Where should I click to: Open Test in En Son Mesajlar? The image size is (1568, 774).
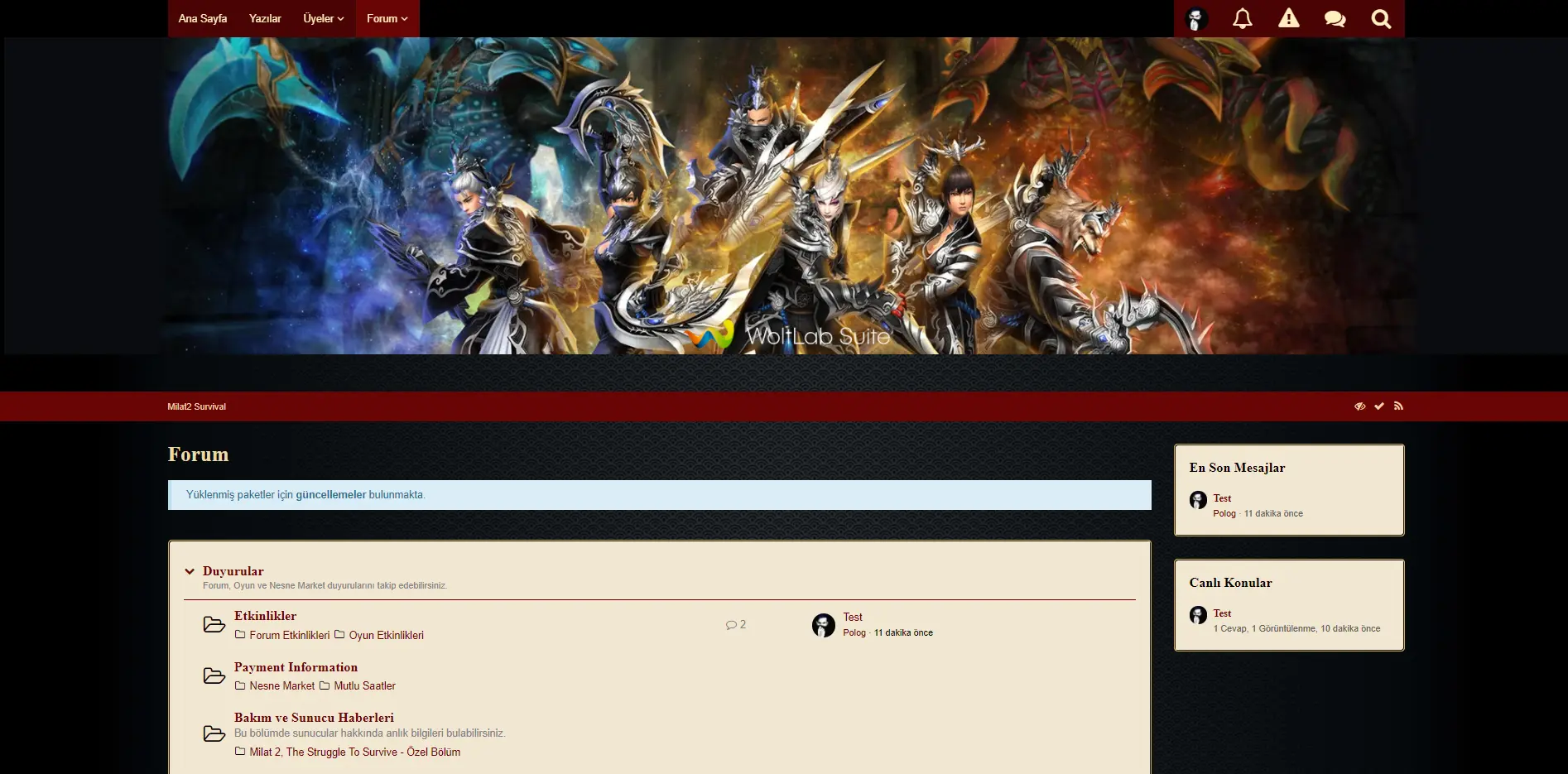point(1222,498)
